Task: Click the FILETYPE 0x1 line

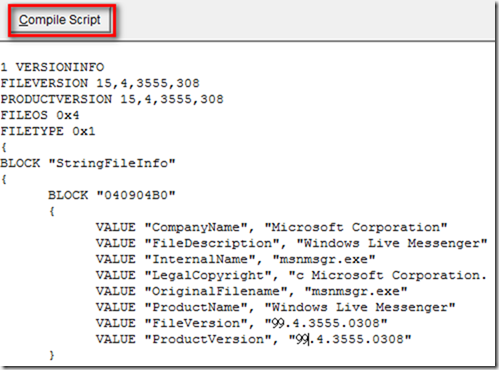Action: coord(48,131)
